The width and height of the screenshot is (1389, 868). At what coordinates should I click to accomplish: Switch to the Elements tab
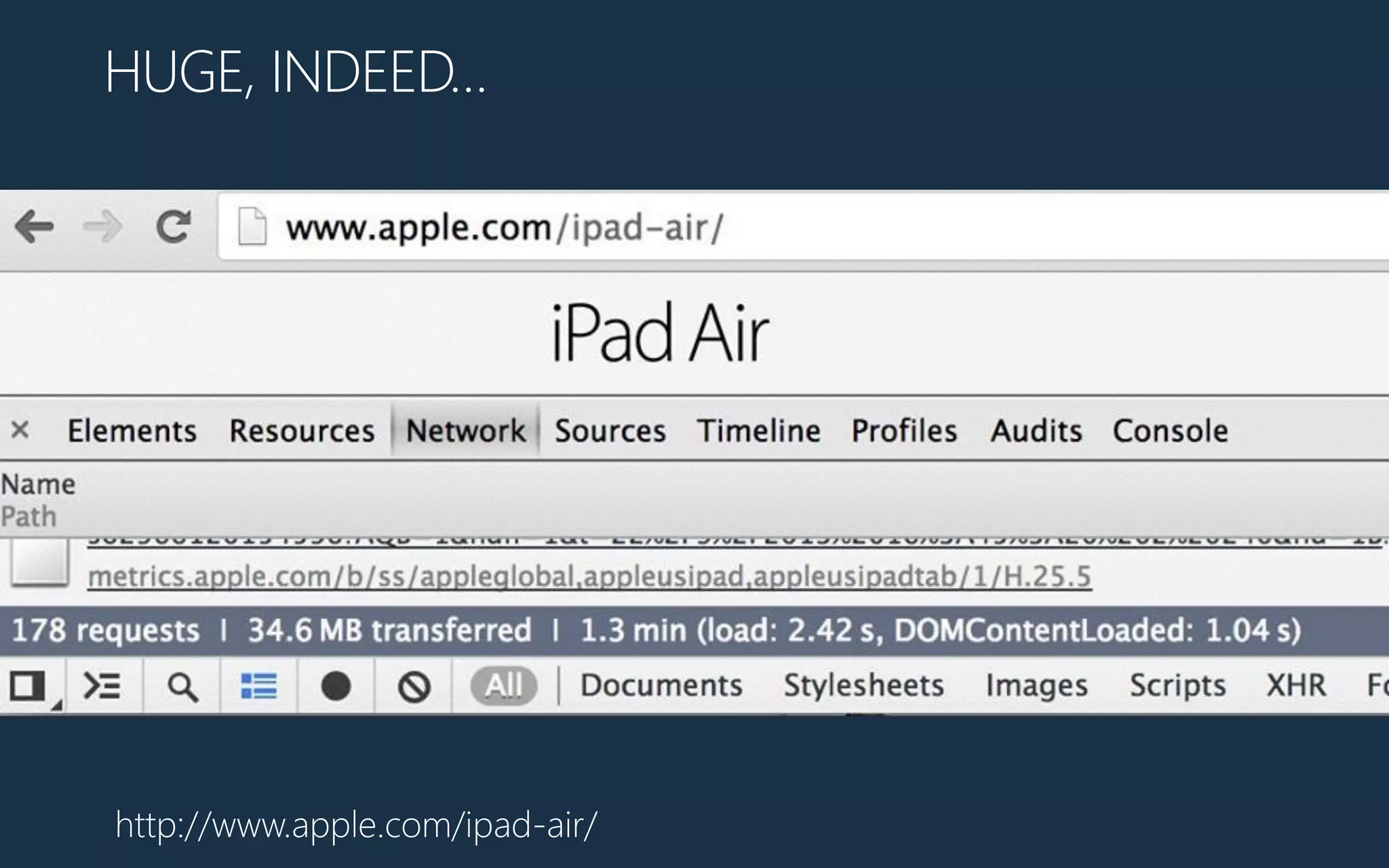[x=132, y=431]
